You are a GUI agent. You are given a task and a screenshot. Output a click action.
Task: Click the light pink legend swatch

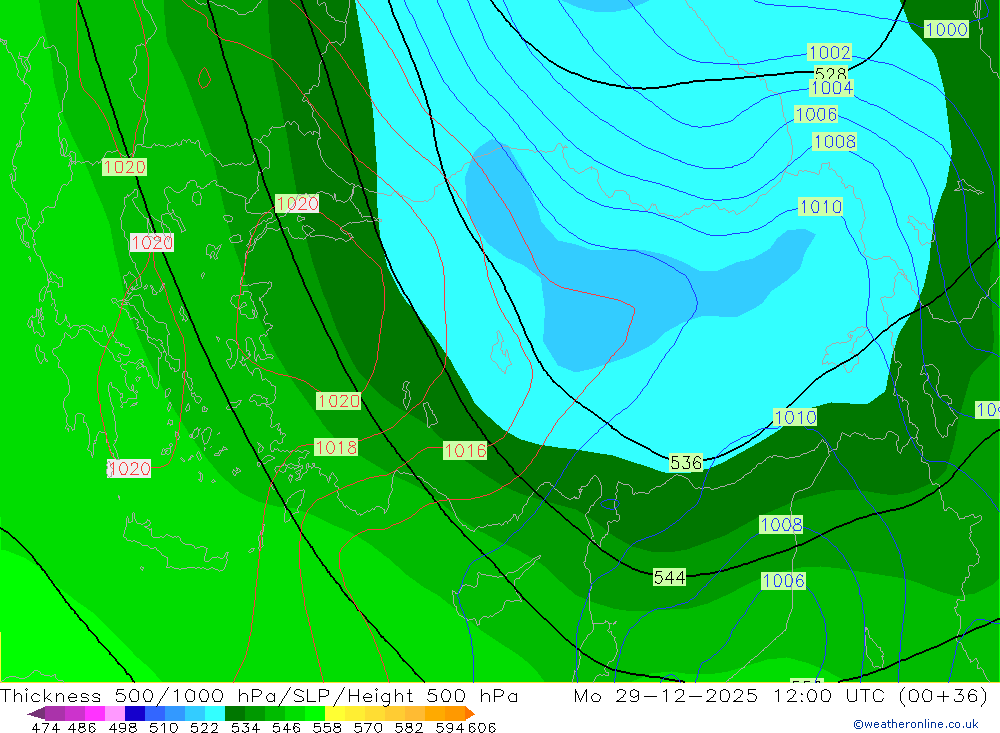click(115, 713)
